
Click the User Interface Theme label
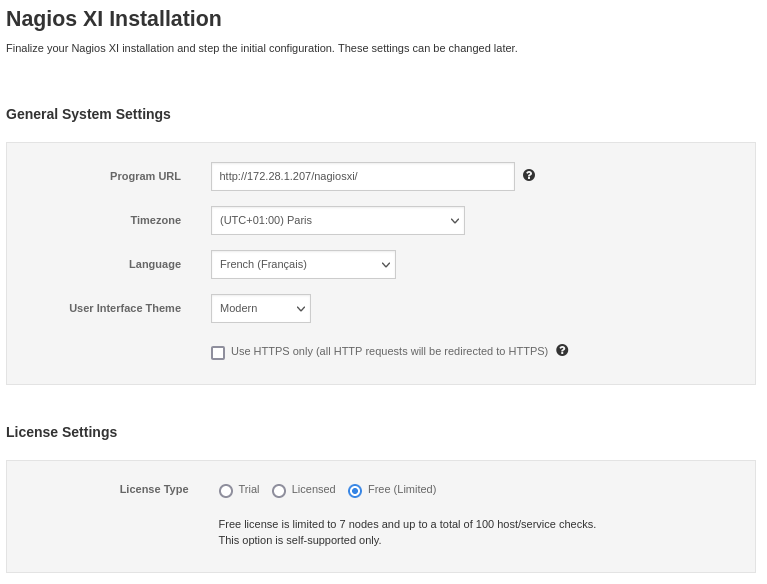(x=125, y=309)
